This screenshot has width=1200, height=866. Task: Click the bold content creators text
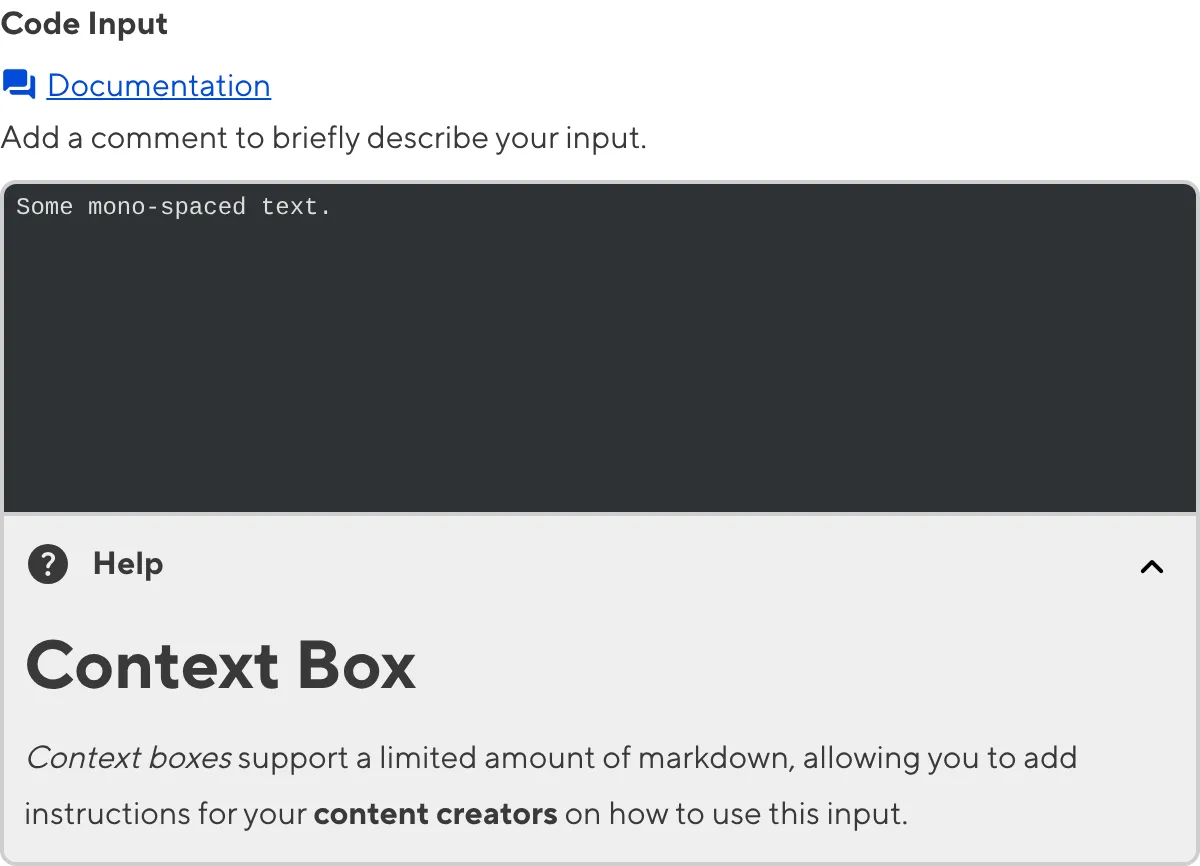pyautogui.click(x=435, y=813)
